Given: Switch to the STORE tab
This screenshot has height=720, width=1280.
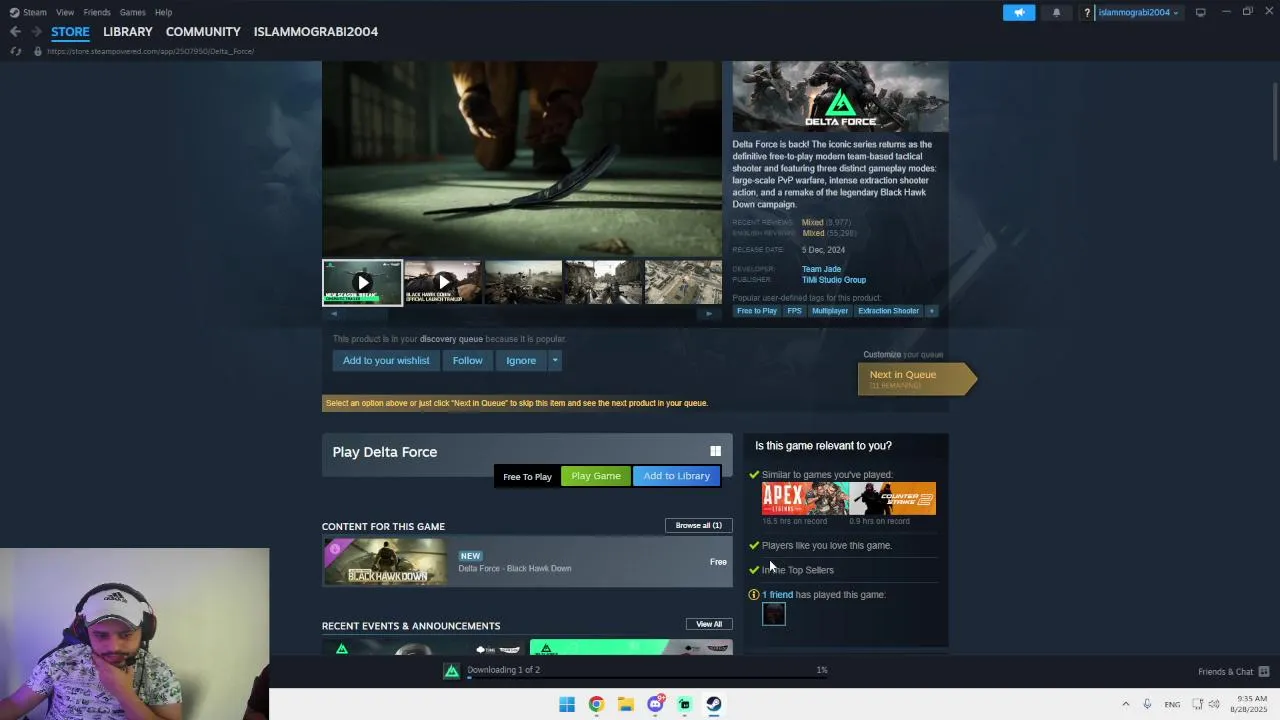Looking at the screenshot, I should pyautogui.click(x=70, y=31).
